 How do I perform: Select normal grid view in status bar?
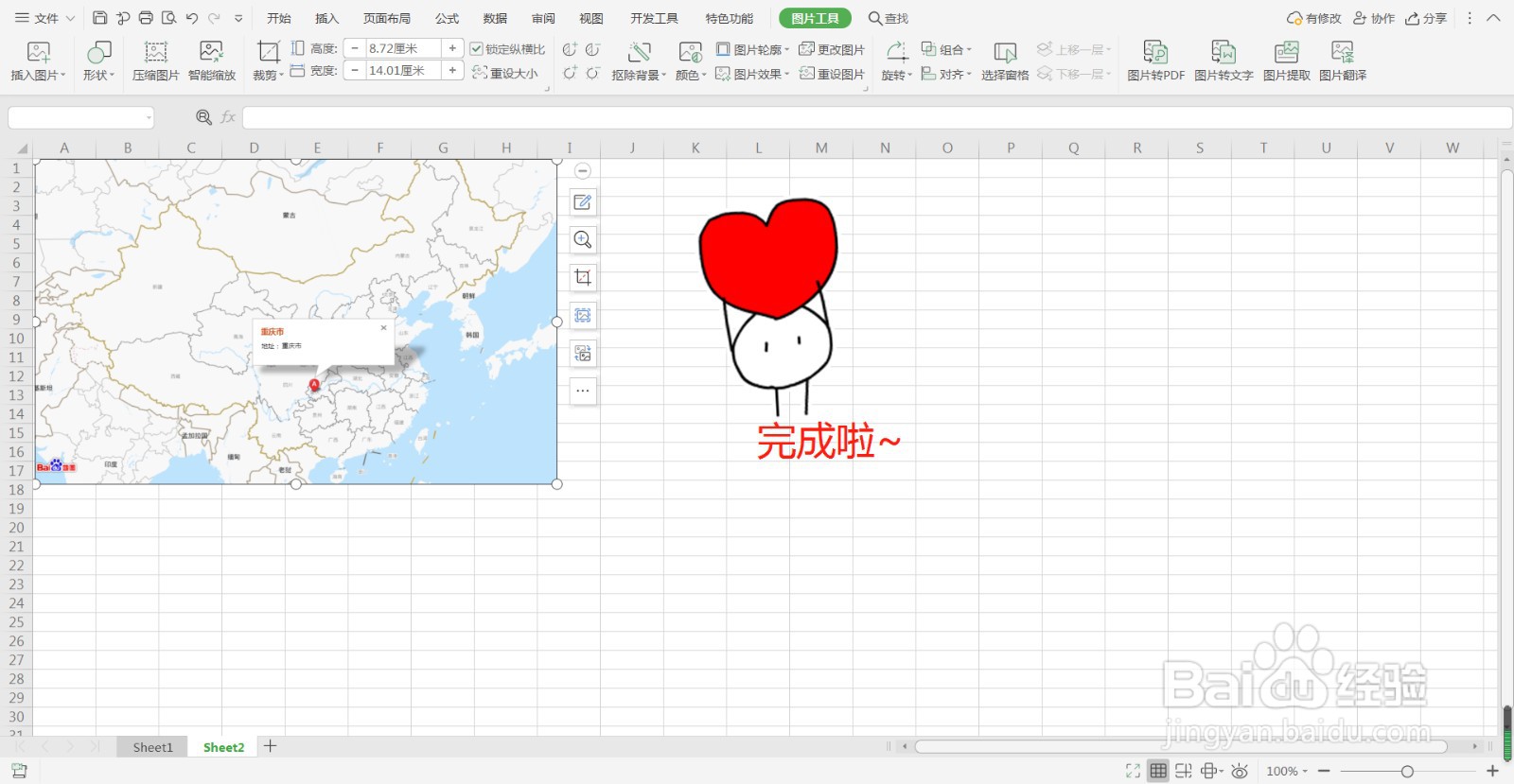click(x=1158, y=771)
